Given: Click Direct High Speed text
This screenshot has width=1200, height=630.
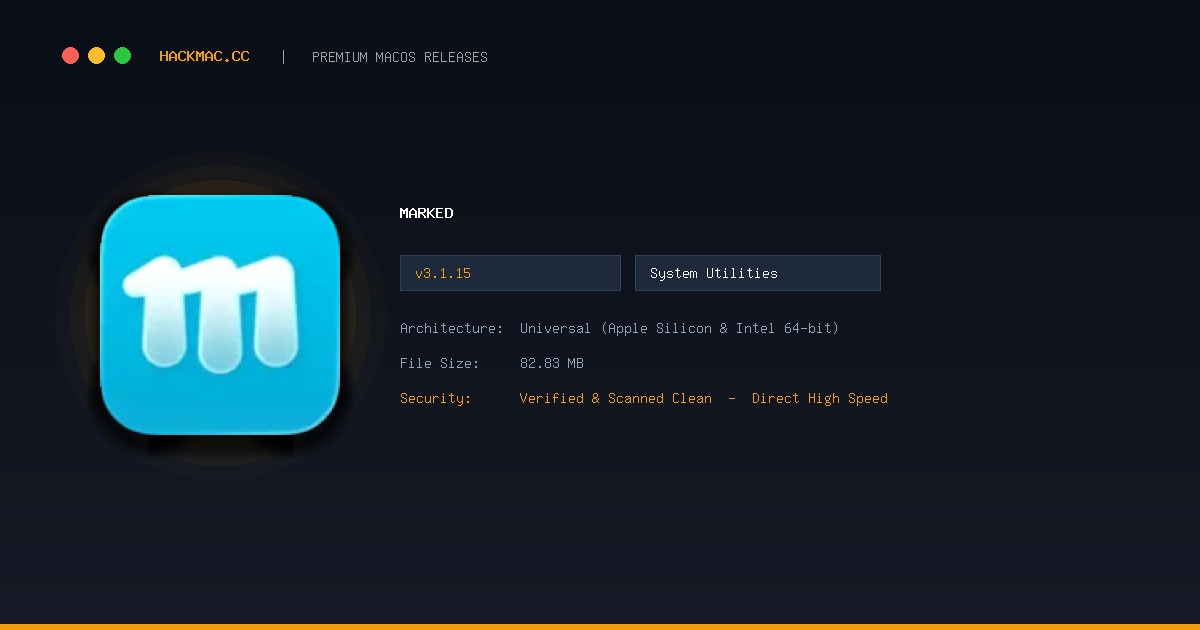Looking at the screenshot, I should (x=820, y=398).
